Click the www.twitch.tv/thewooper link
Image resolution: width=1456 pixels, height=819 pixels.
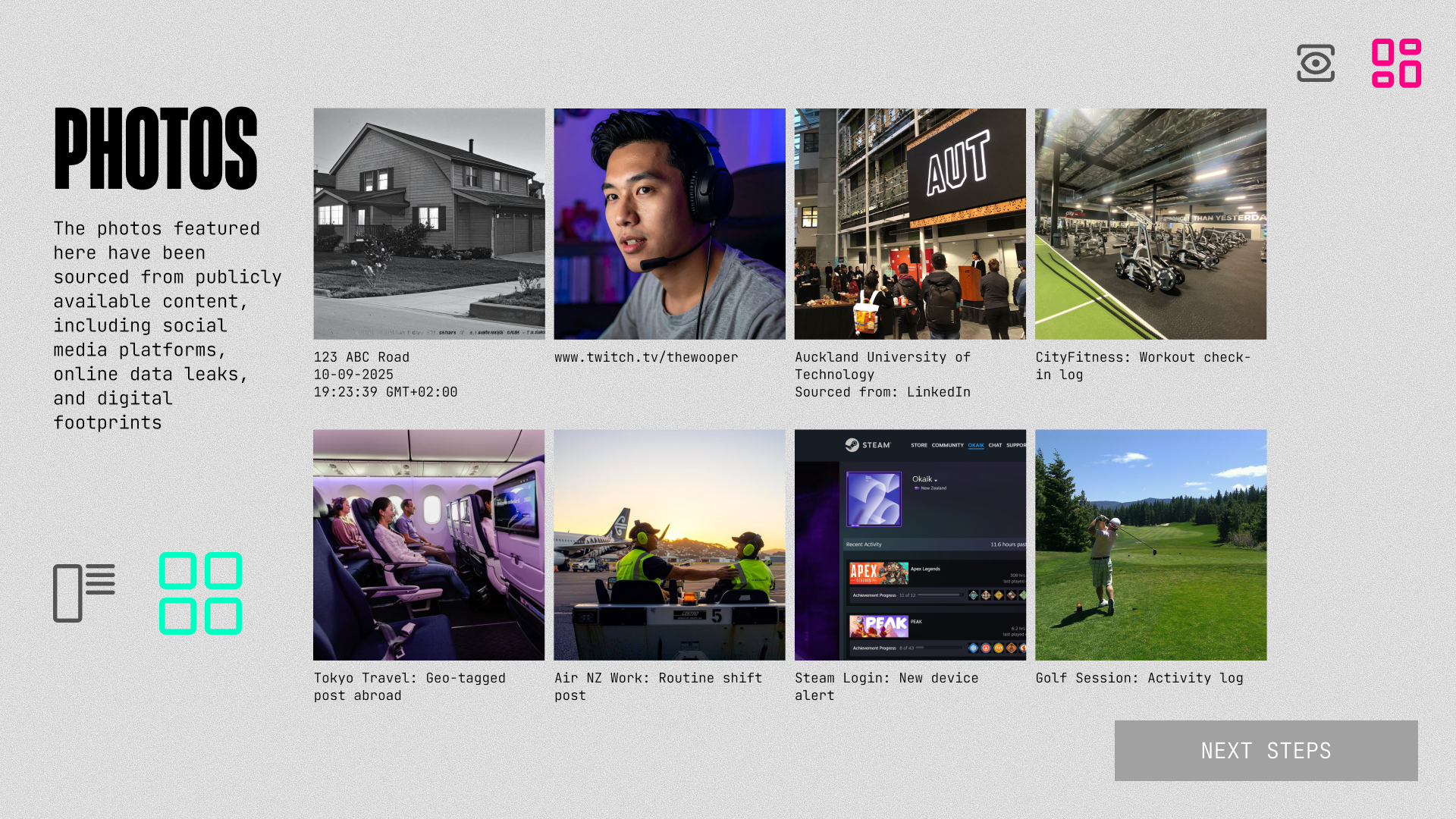coord(646,357)
